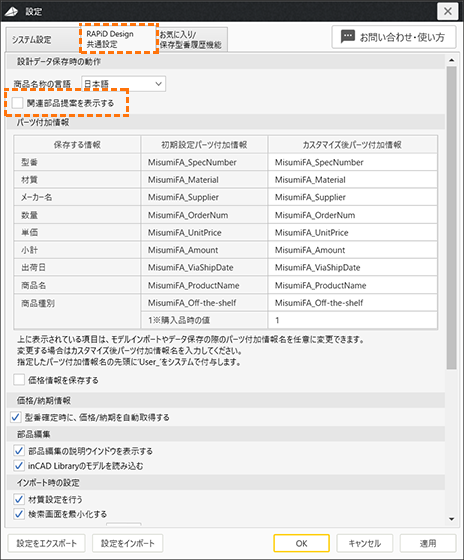Click the 価格/納期情報 section header
The image size is (464, 560).
tap(226, 400)
